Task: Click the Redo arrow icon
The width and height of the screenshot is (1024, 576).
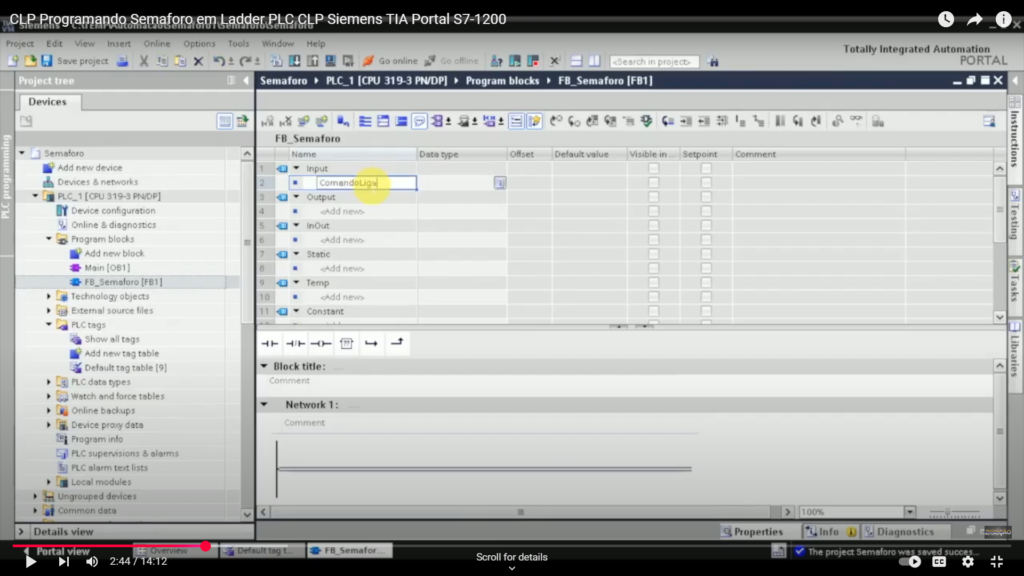Action: [x=246, y=61]
